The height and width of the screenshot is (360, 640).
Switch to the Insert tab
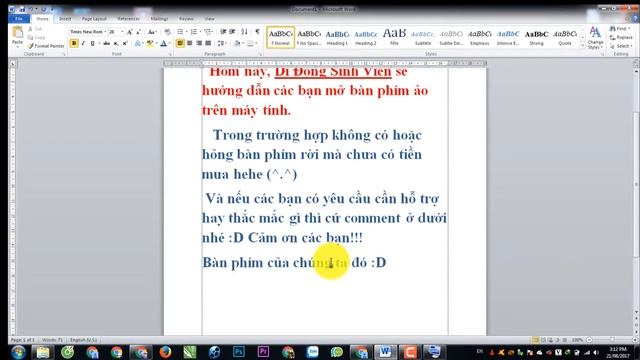65,19
